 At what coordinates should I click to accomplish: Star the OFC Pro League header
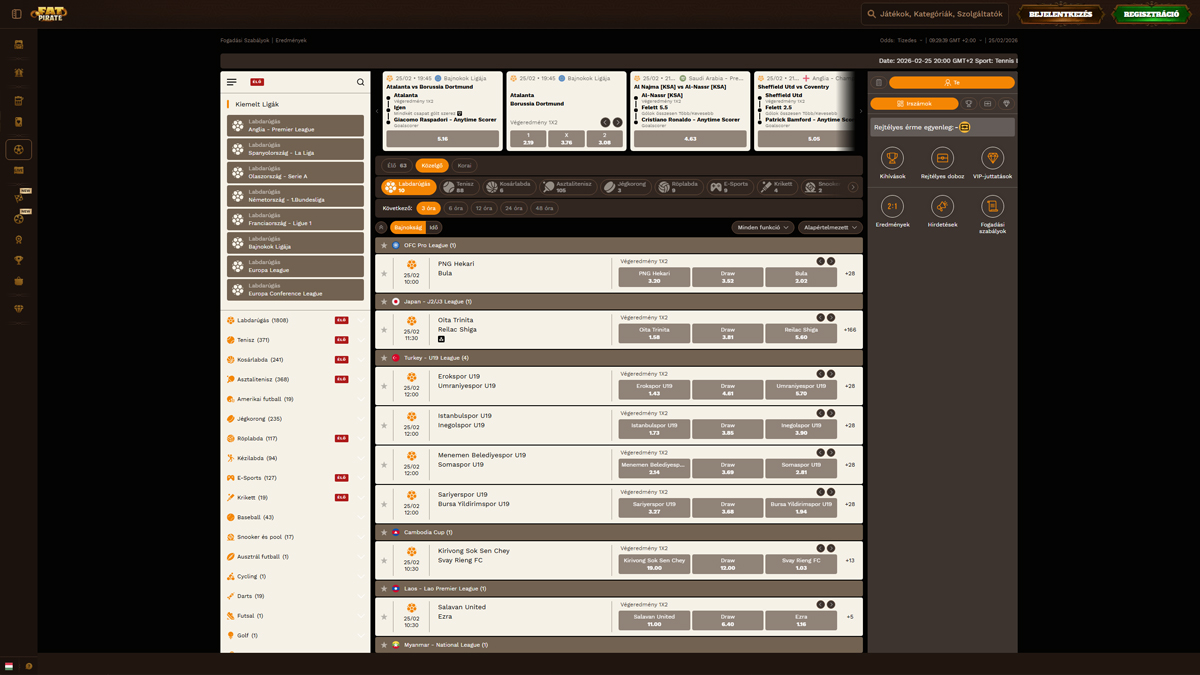pos(384,245)
